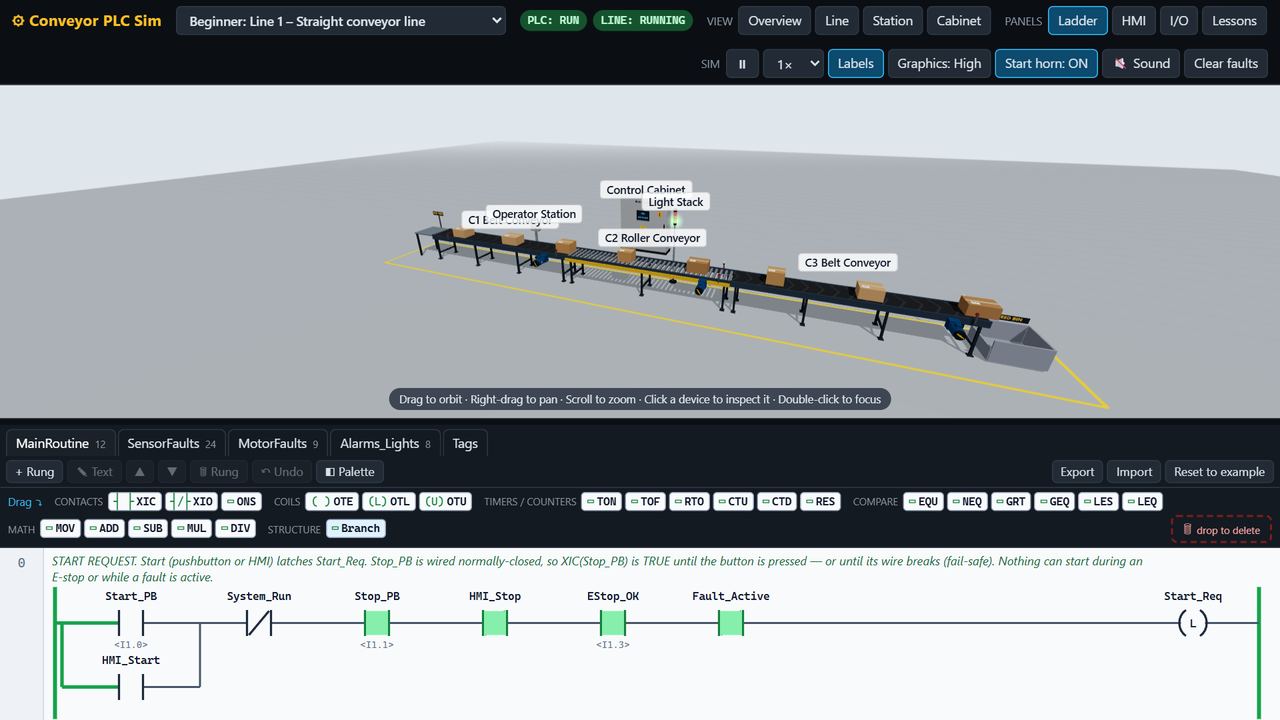Toggle the HMI panel
The width and height of the screenshot is (1280, 720).
tap(1133, 21)
